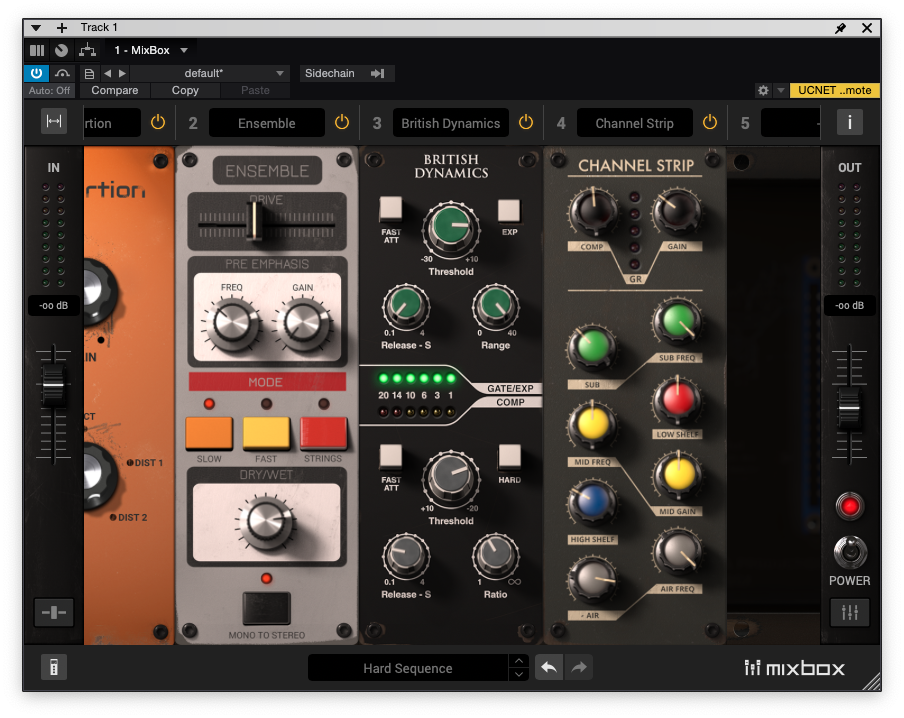Open the mixer faders icon under POWER

(849, 612)
